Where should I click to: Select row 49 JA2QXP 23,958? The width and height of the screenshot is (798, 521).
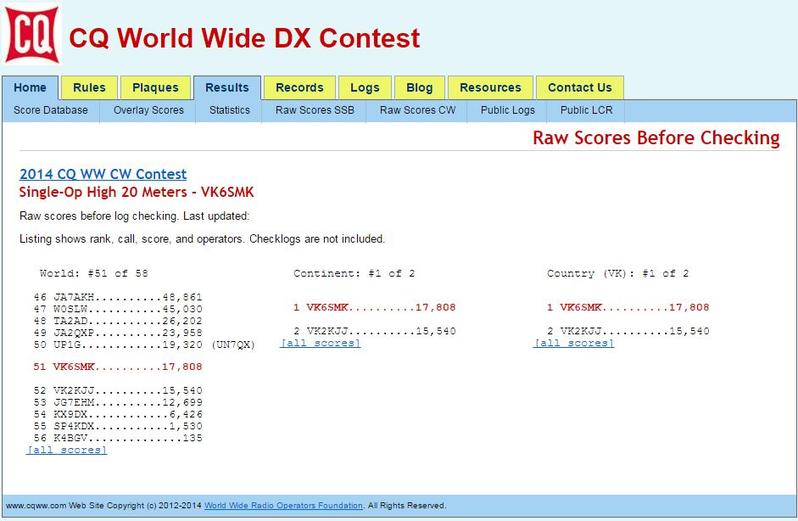click(118, 333)
